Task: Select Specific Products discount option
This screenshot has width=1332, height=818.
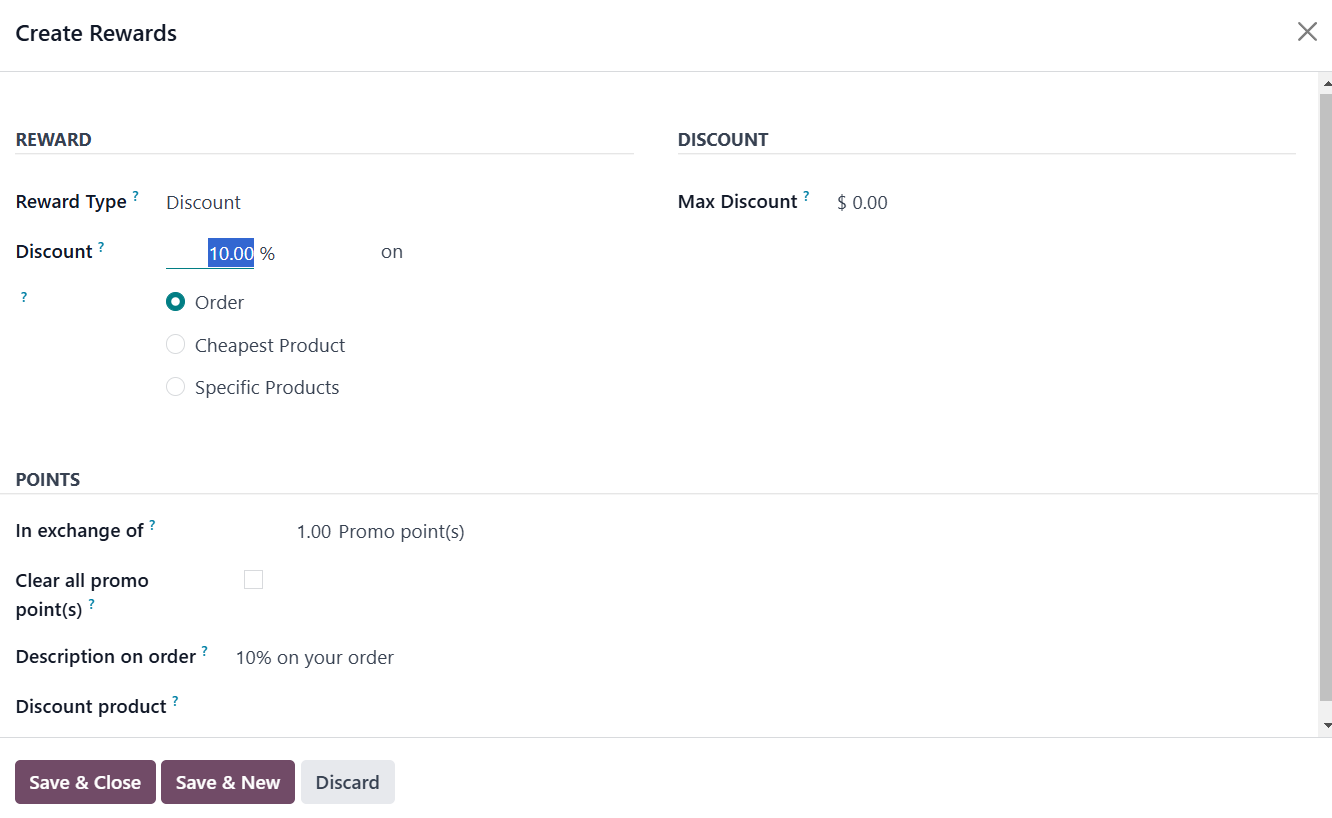Action: (x=176, y=387)
